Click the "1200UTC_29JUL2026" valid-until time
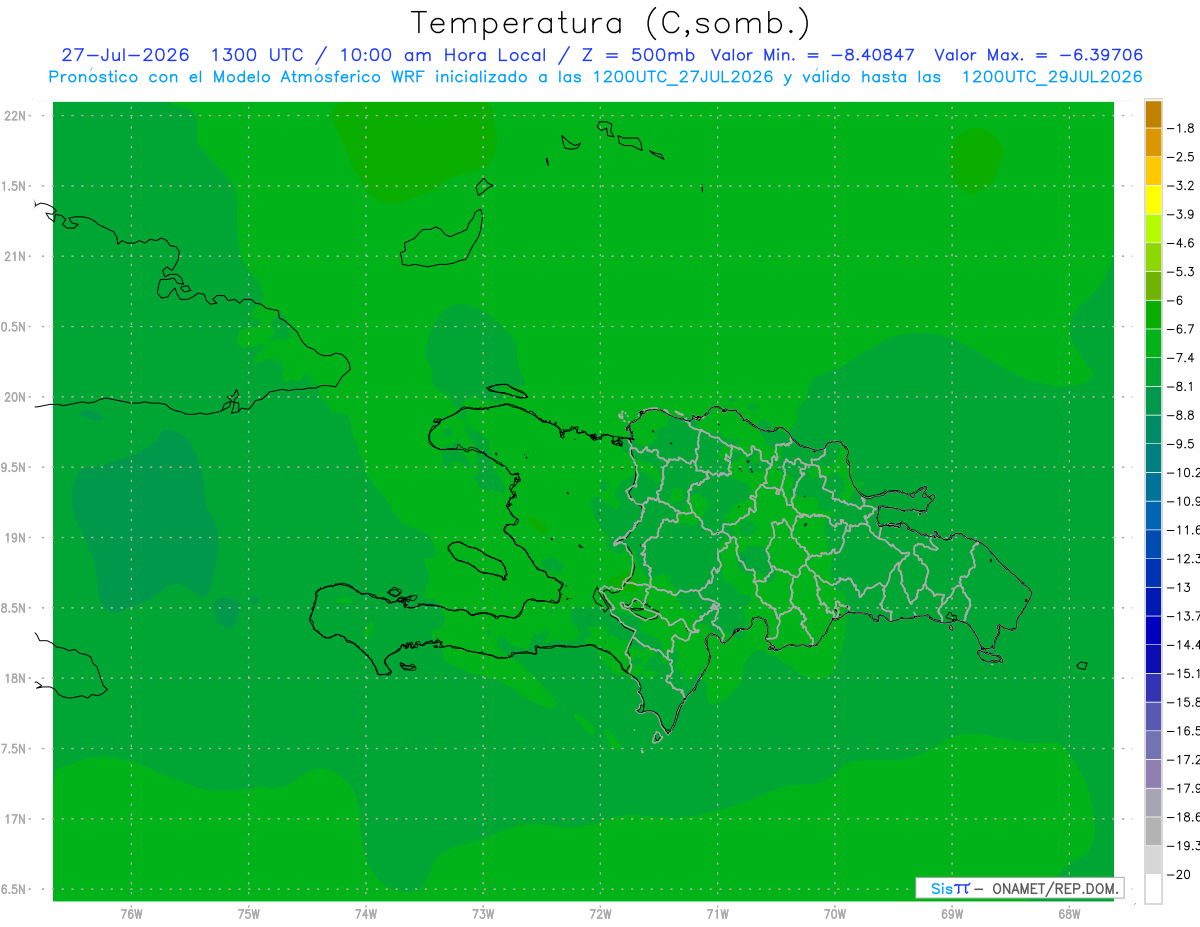The image size is (1200, 927). coord(1051,77)
